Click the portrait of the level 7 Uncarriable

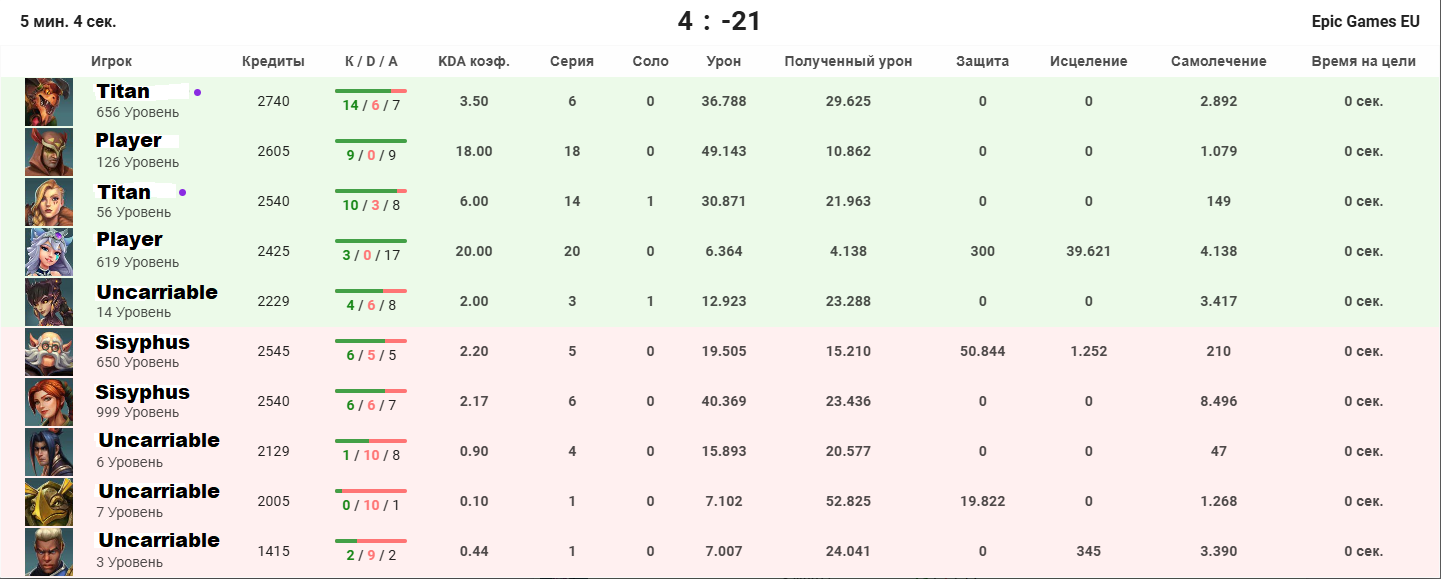pos(49,502)
